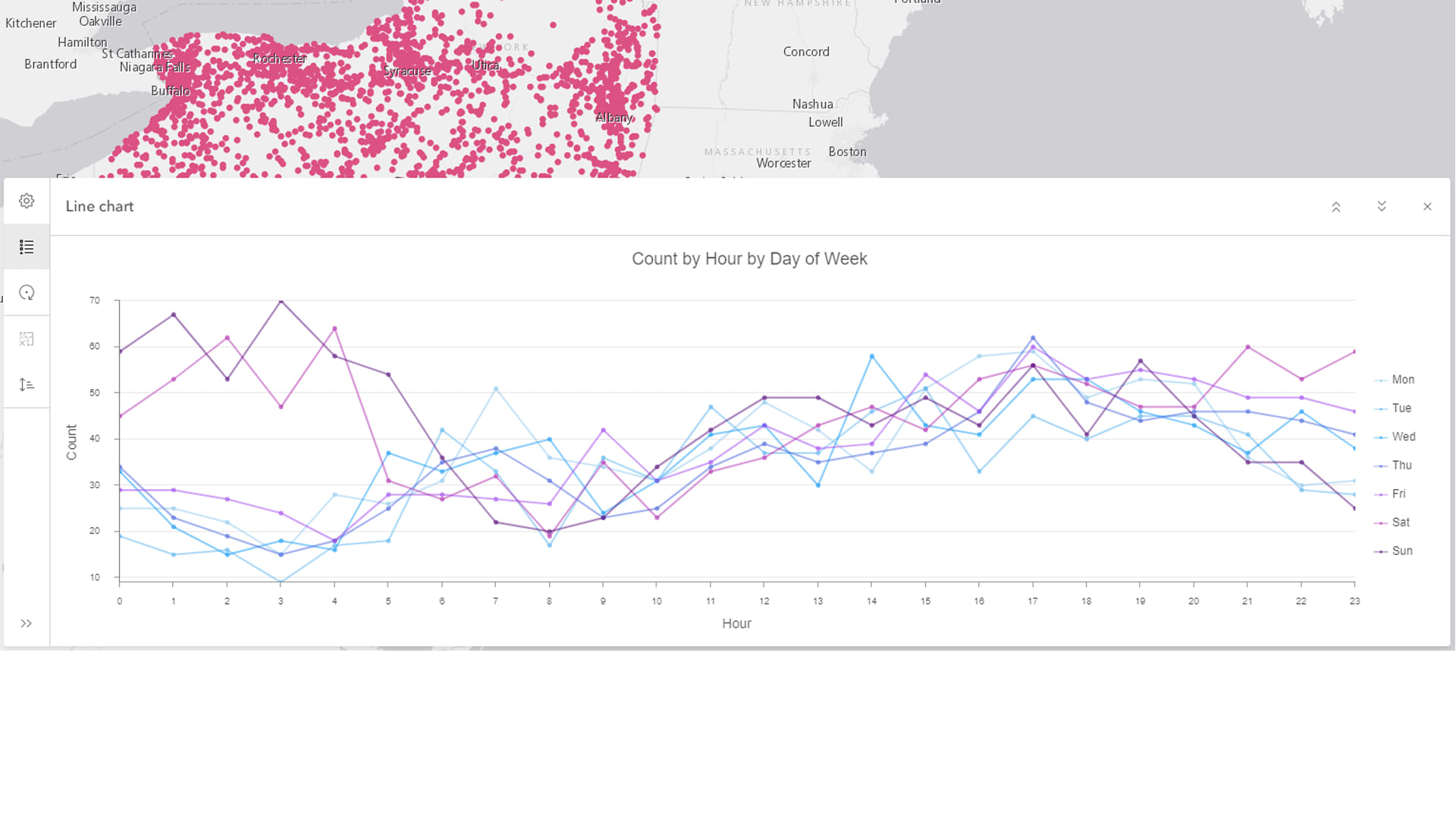Select the chart fields list icon
Viewport: 1456px width, 819px height.
click(x=27, y=246)
